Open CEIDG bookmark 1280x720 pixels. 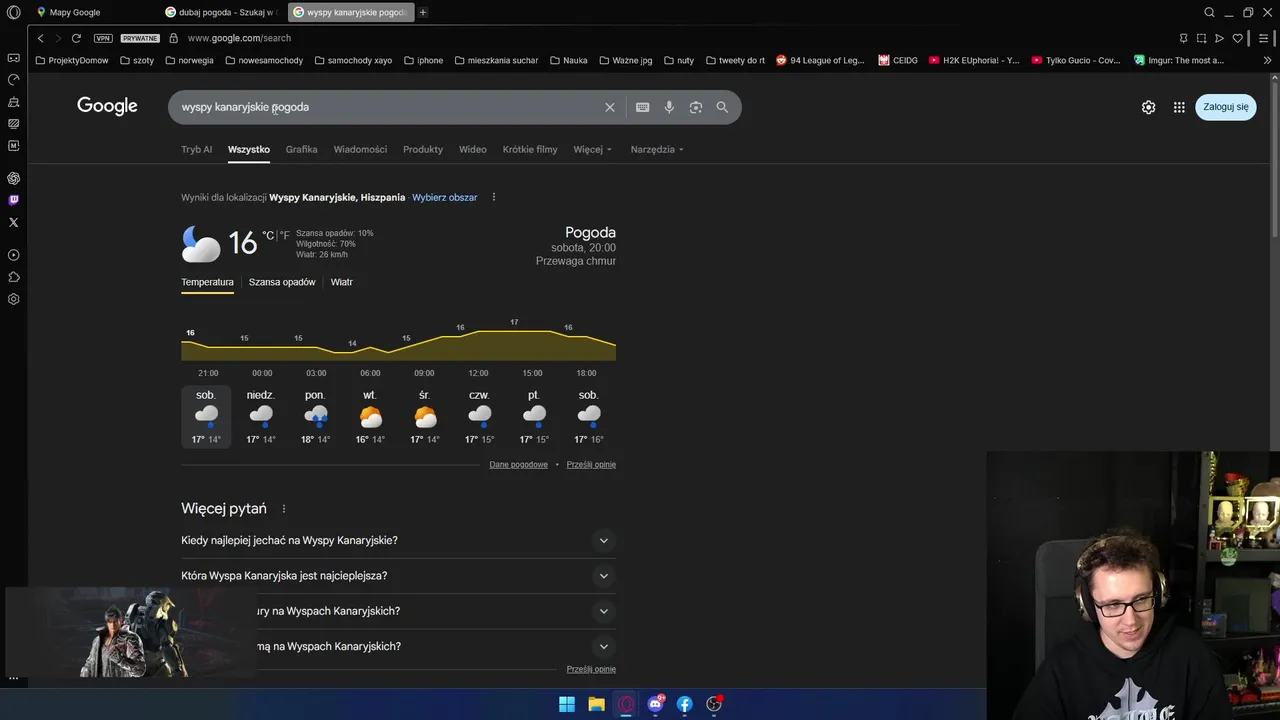[898, 60]
